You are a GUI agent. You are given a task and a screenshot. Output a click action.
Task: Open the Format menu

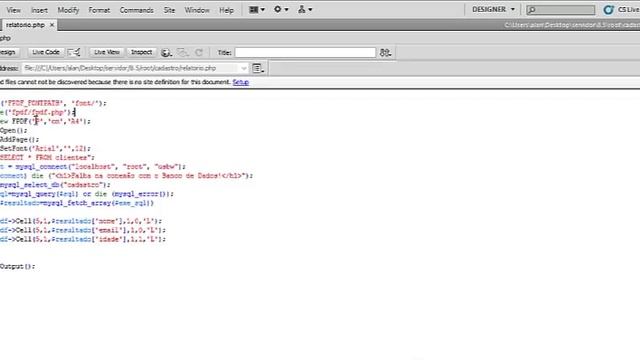pyautogui.click(x=99, y=10)
